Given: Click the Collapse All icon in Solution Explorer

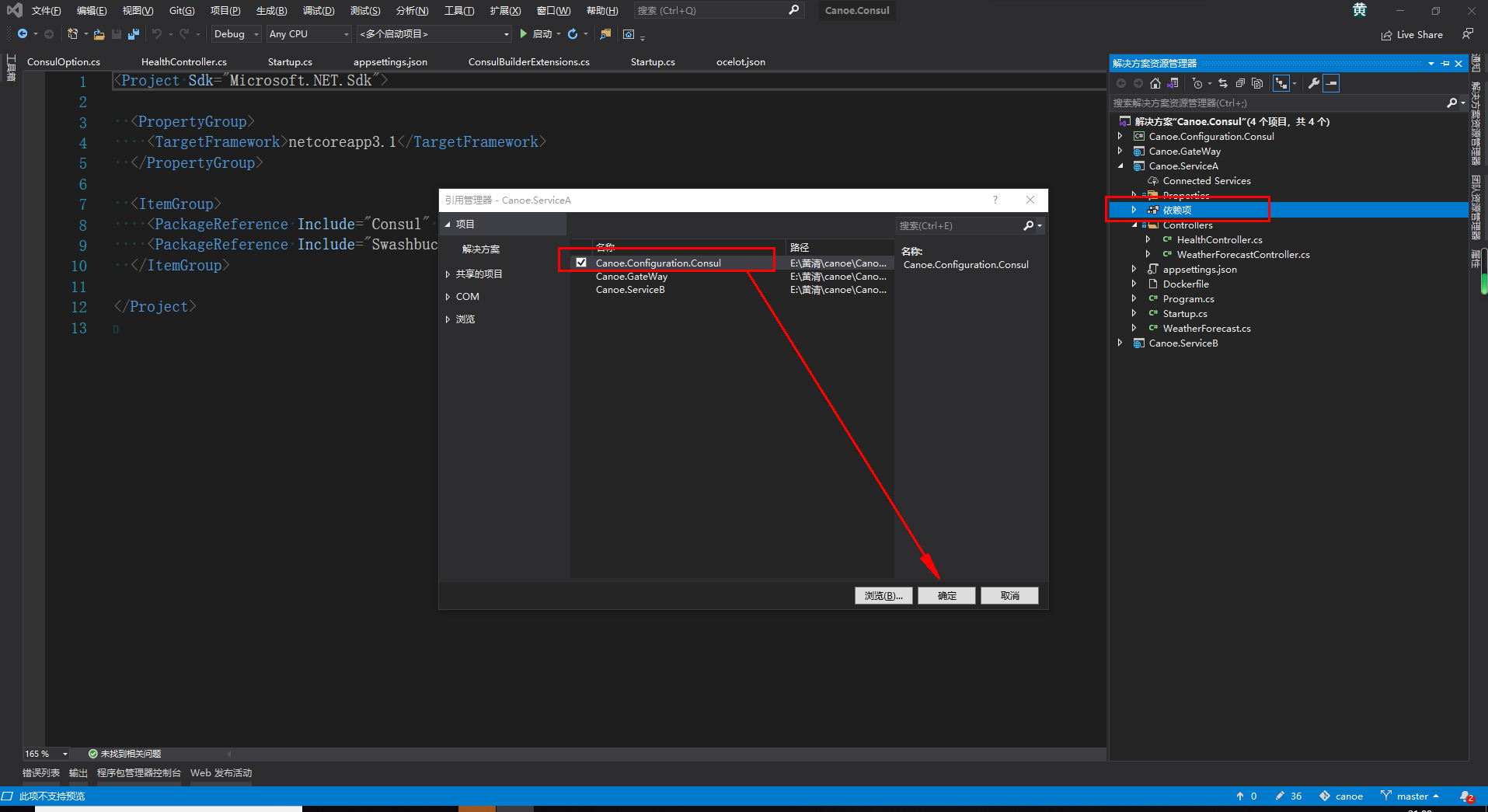Looking at the screenshot, I should (1240, 83).
